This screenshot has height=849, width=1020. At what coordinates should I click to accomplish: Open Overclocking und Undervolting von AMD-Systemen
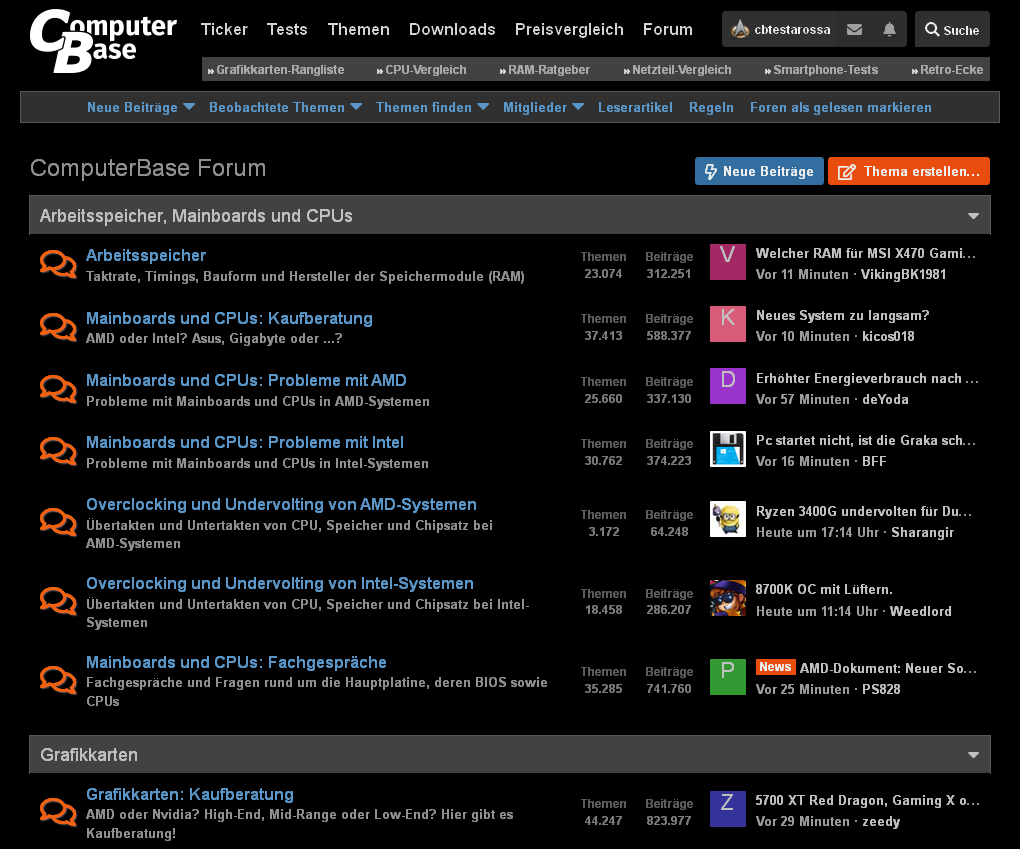pyautogui.click(x=281, y=504)
